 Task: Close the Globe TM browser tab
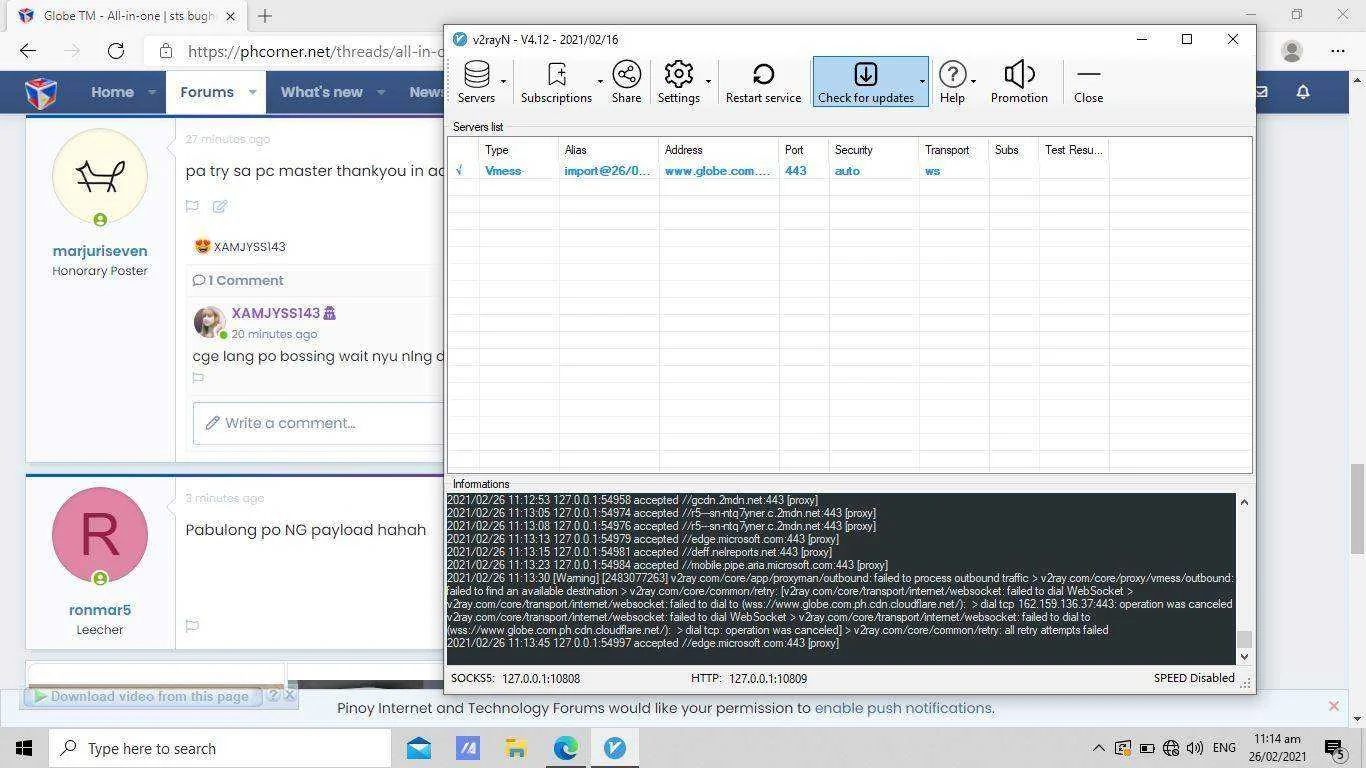[x=231, y=16]
